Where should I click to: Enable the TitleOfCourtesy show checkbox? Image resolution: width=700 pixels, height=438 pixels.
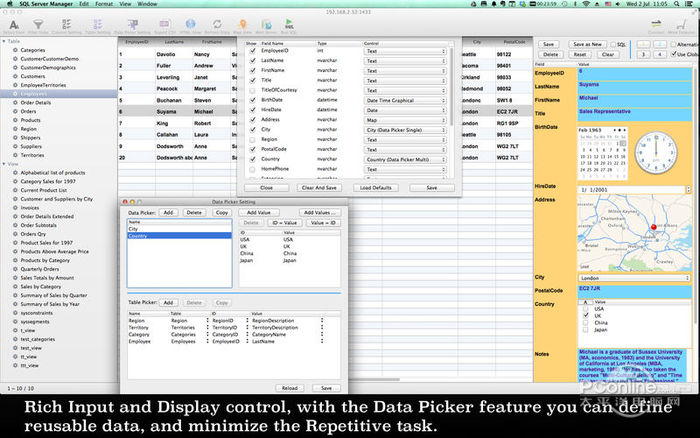252,91
